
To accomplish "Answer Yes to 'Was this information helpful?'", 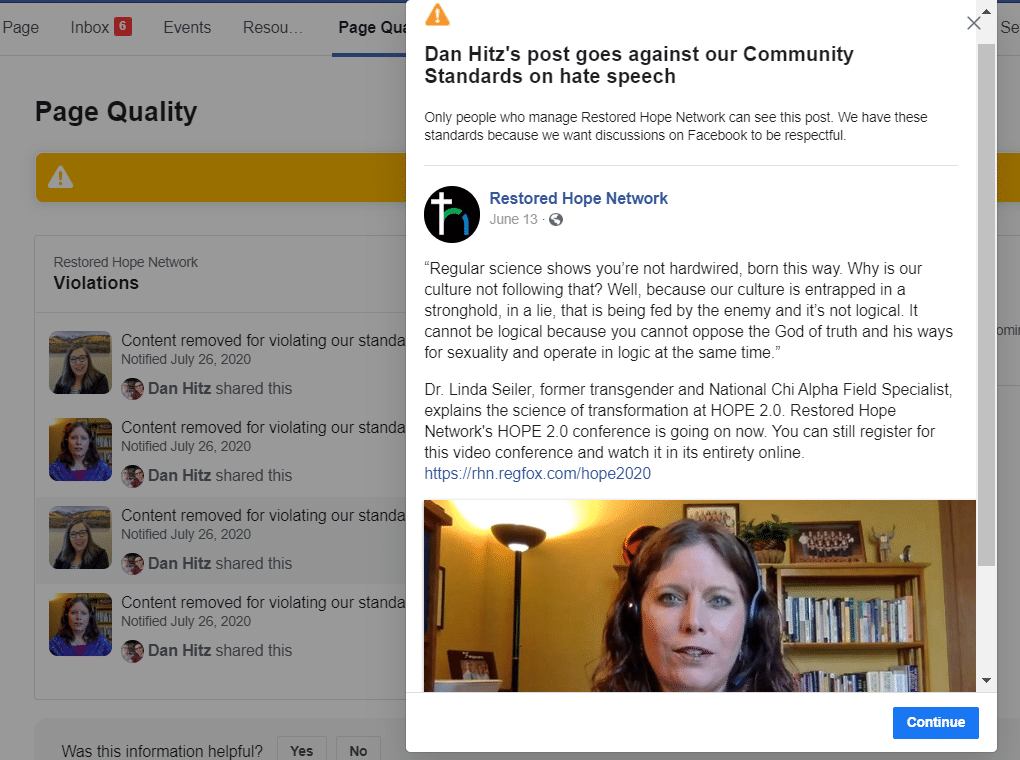I will click(301, 751).
